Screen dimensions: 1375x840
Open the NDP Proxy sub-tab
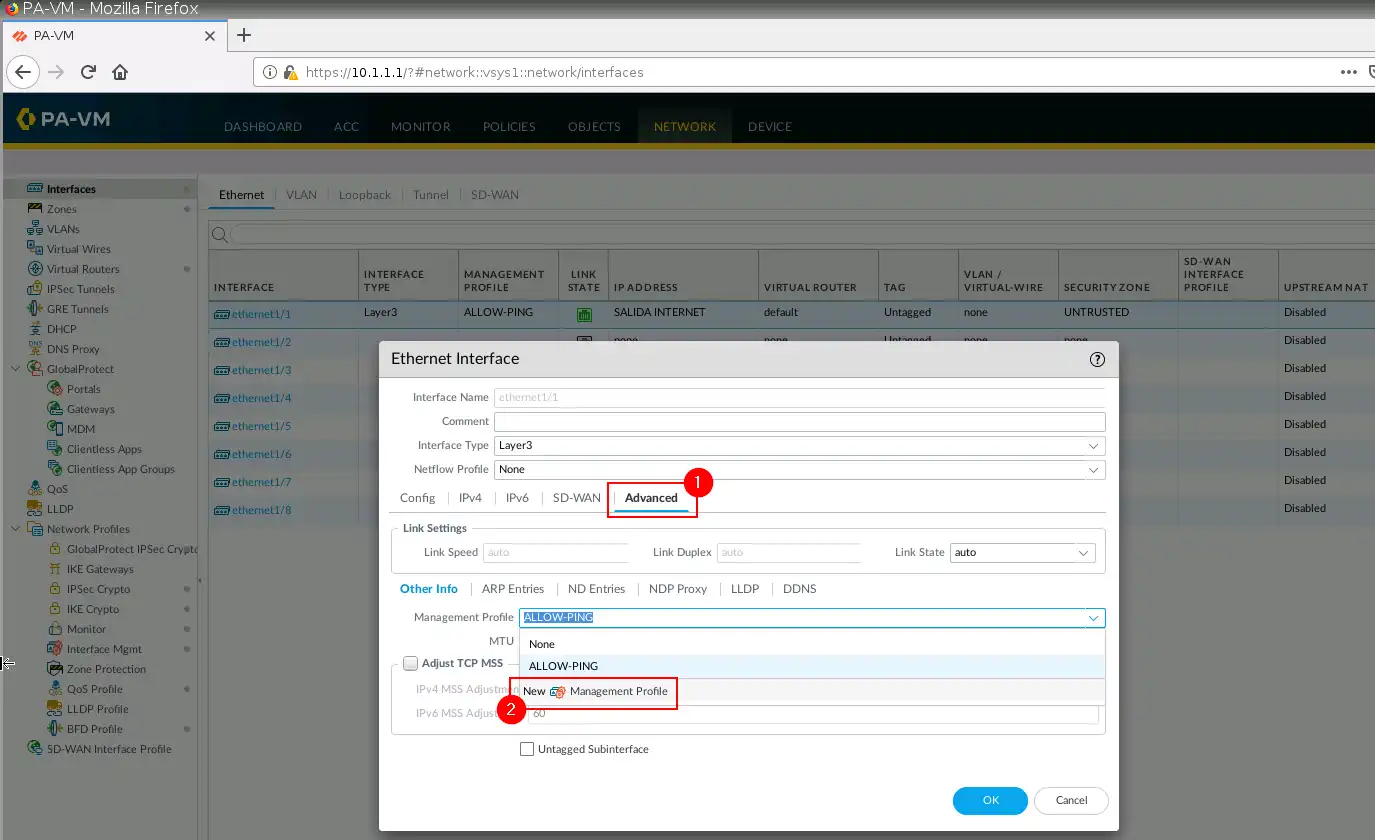point(678,589)
